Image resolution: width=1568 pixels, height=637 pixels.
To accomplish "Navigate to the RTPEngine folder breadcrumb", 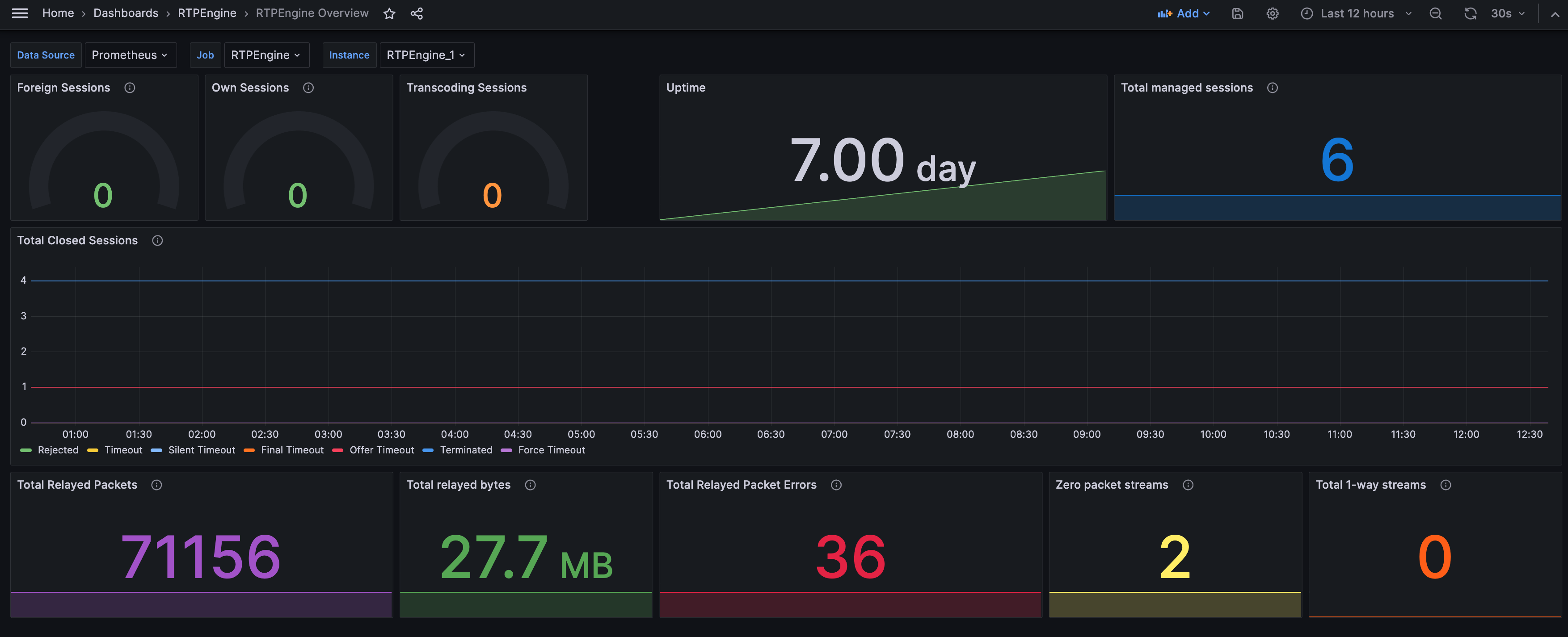I will click(207, 13).
